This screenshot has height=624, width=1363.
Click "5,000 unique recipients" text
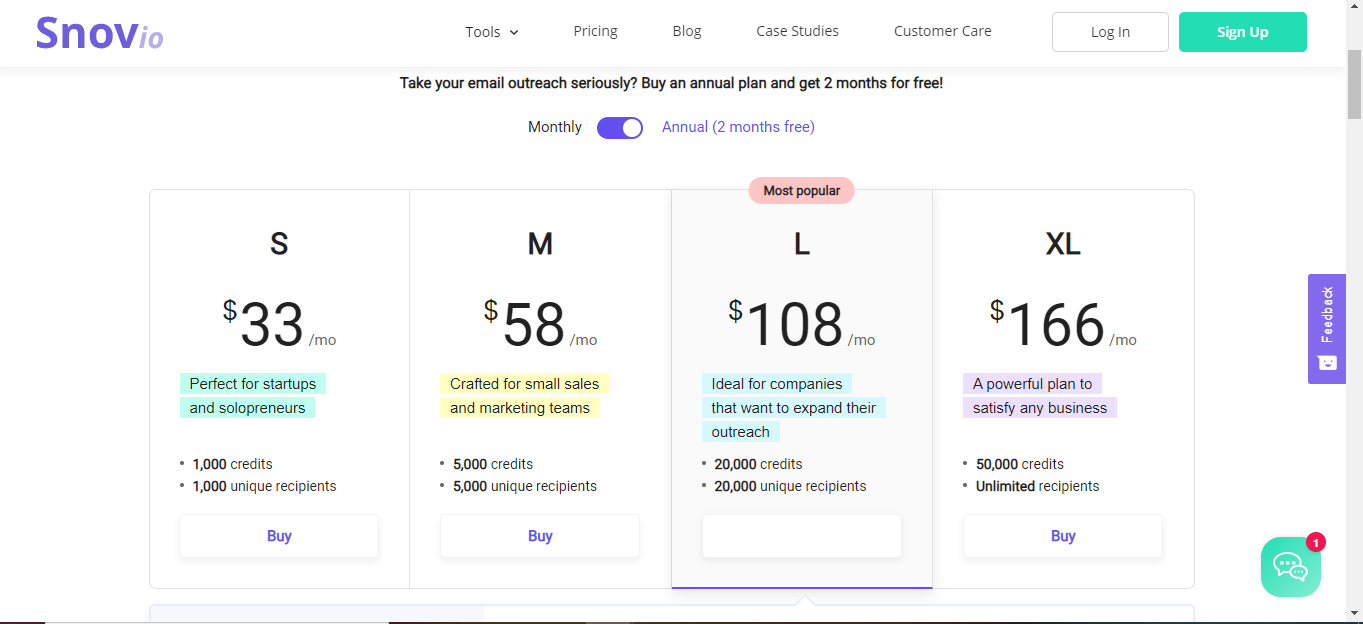(525, 486)
